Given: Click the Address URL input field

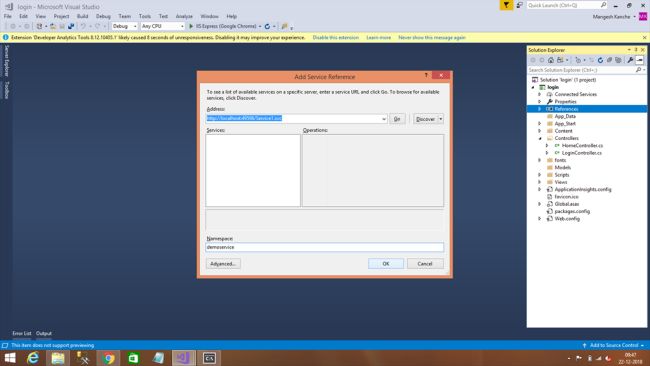Looking at the screenshot, I should (293, 119).
